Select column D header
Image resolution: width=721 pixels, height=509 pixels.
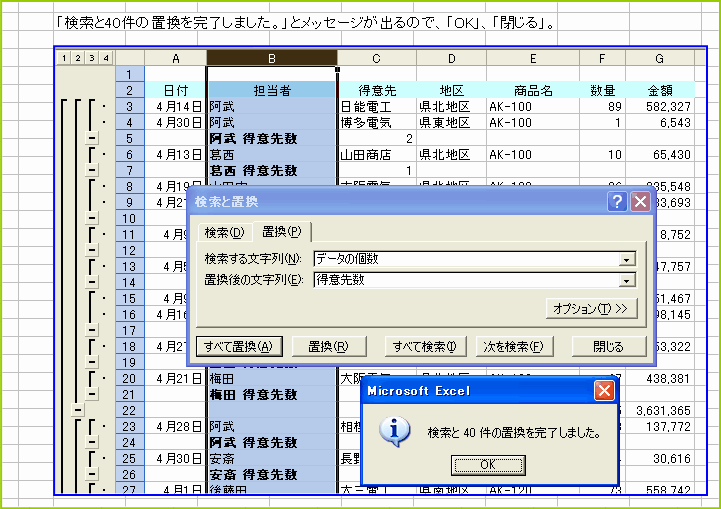(x=452, y=58)
